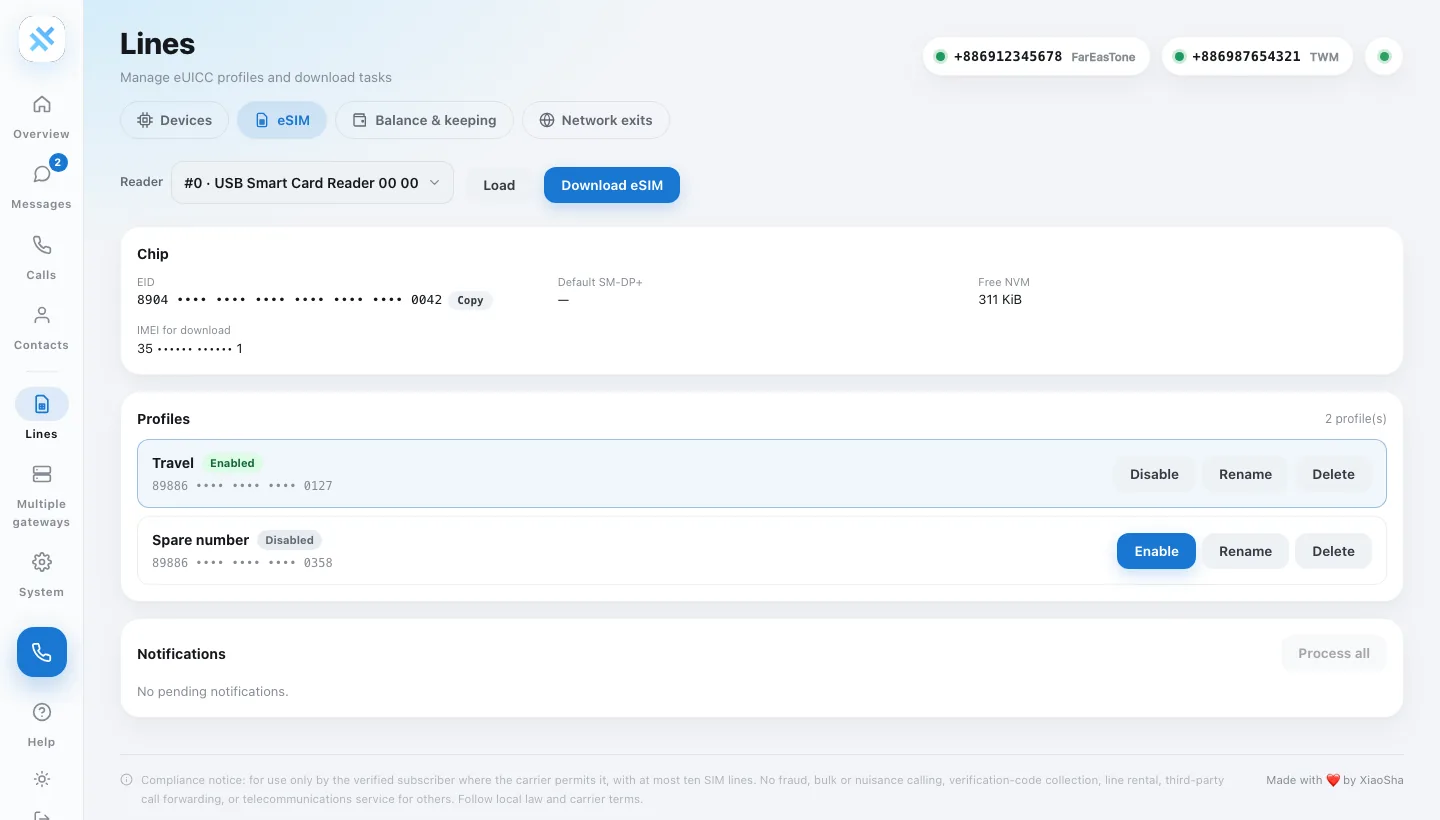Viewport: 1440px width, 820px height.
Task: Click the EID number 8904 … 0042
Action: [x=289, y=300]
